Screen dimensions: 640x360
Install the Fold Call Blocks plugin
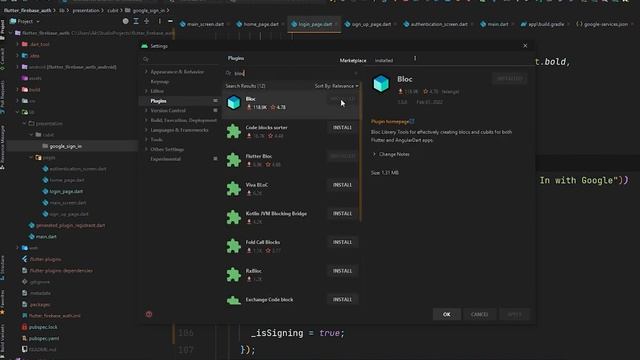(342, 242)
